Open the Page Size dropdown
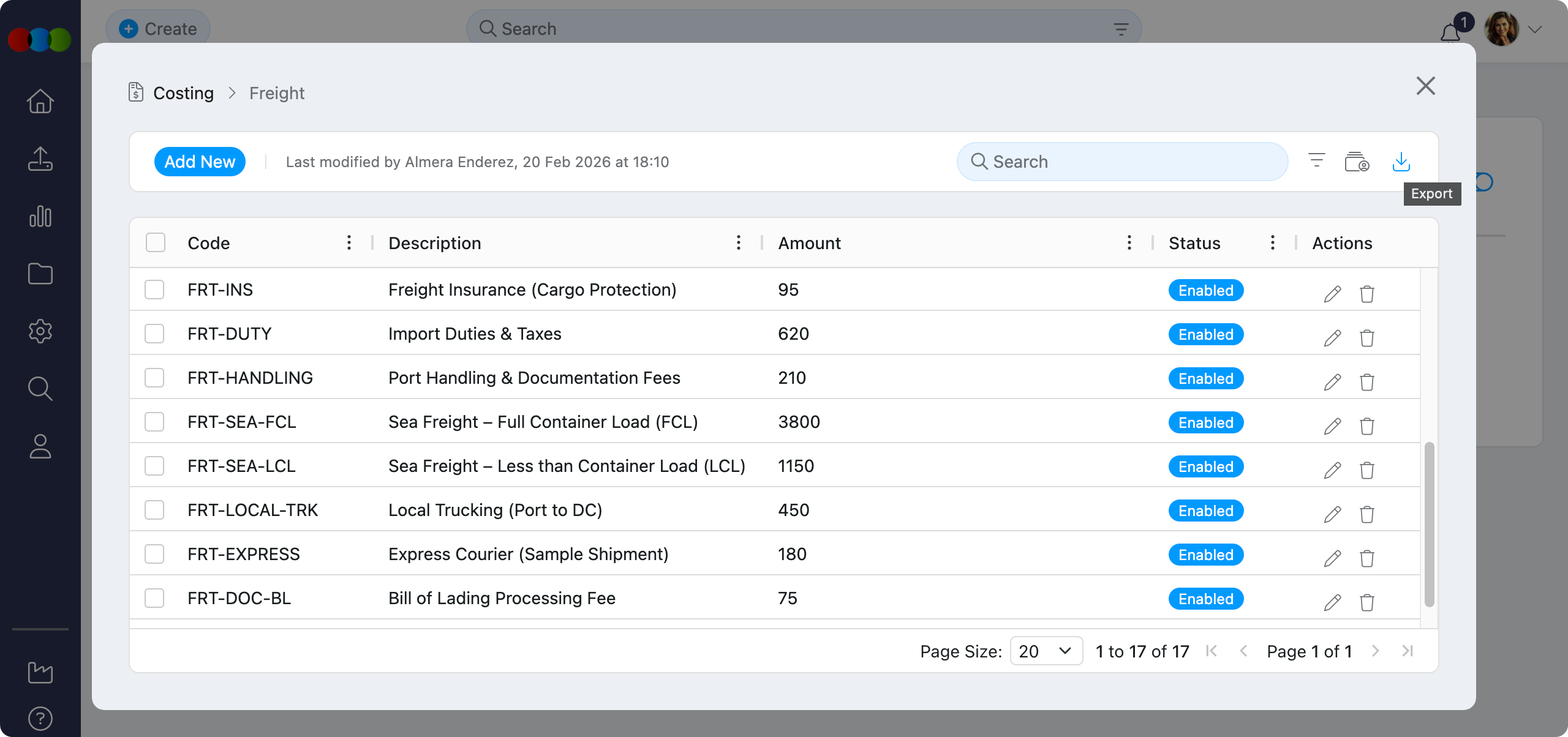The image size is (1568, 737). coord(1046,651)
